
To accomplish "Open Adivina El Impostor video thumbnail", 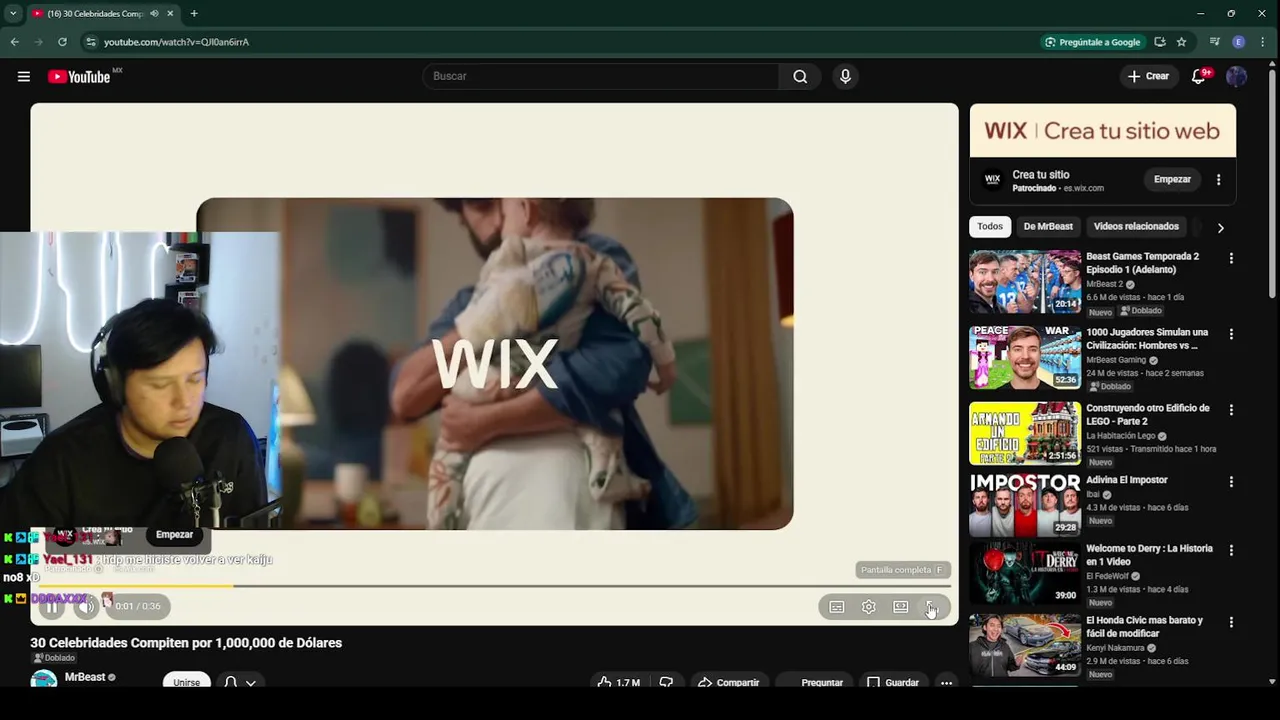I will [x=1025, y=506].
